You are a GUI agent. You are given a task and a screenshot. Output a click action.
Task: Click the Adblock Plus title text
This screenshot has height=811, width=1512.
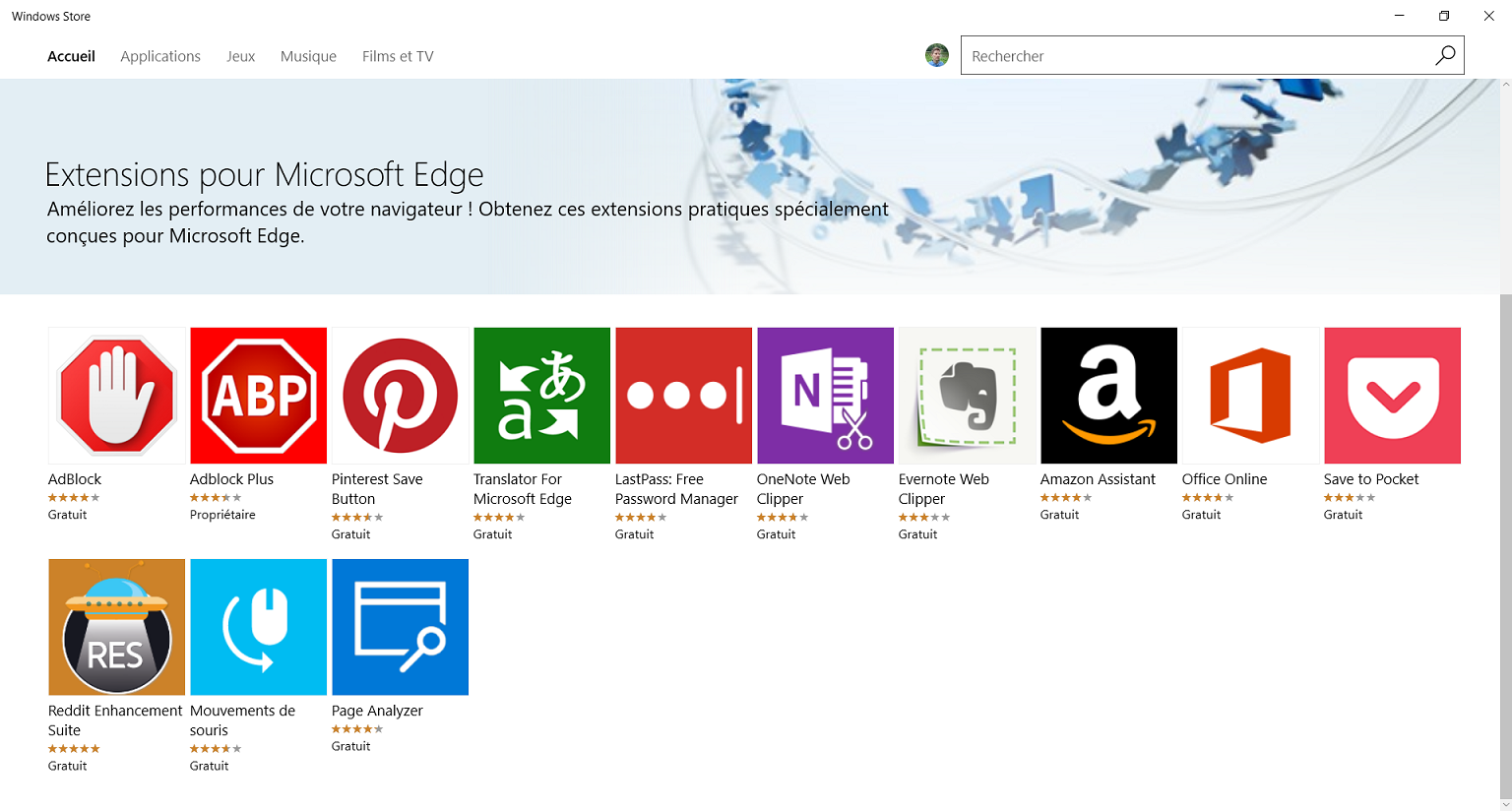click(x=231, y=479)
